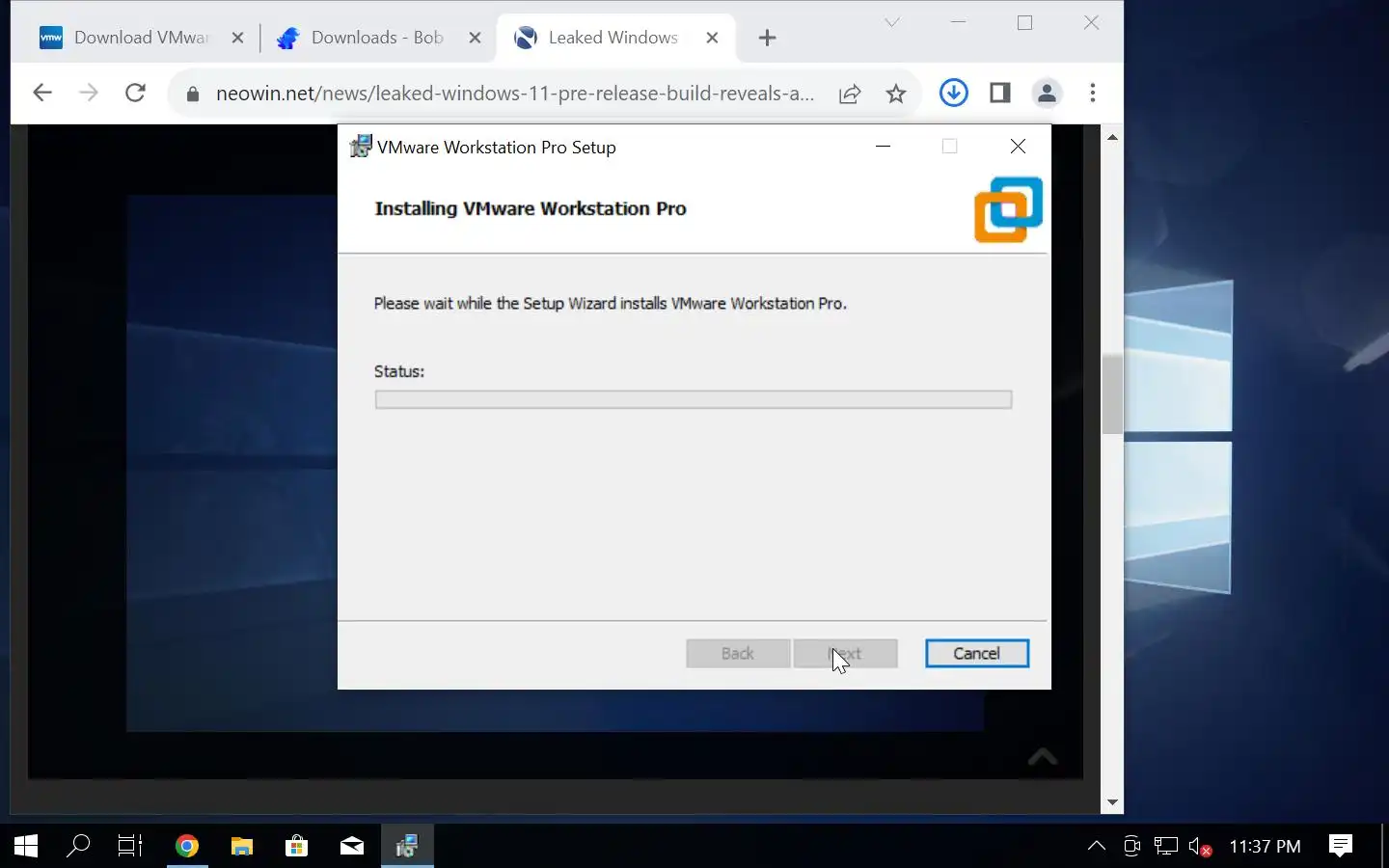The image size is (1389, 868).
Task: Open a new Chrome tab
Action: (767, 38)
